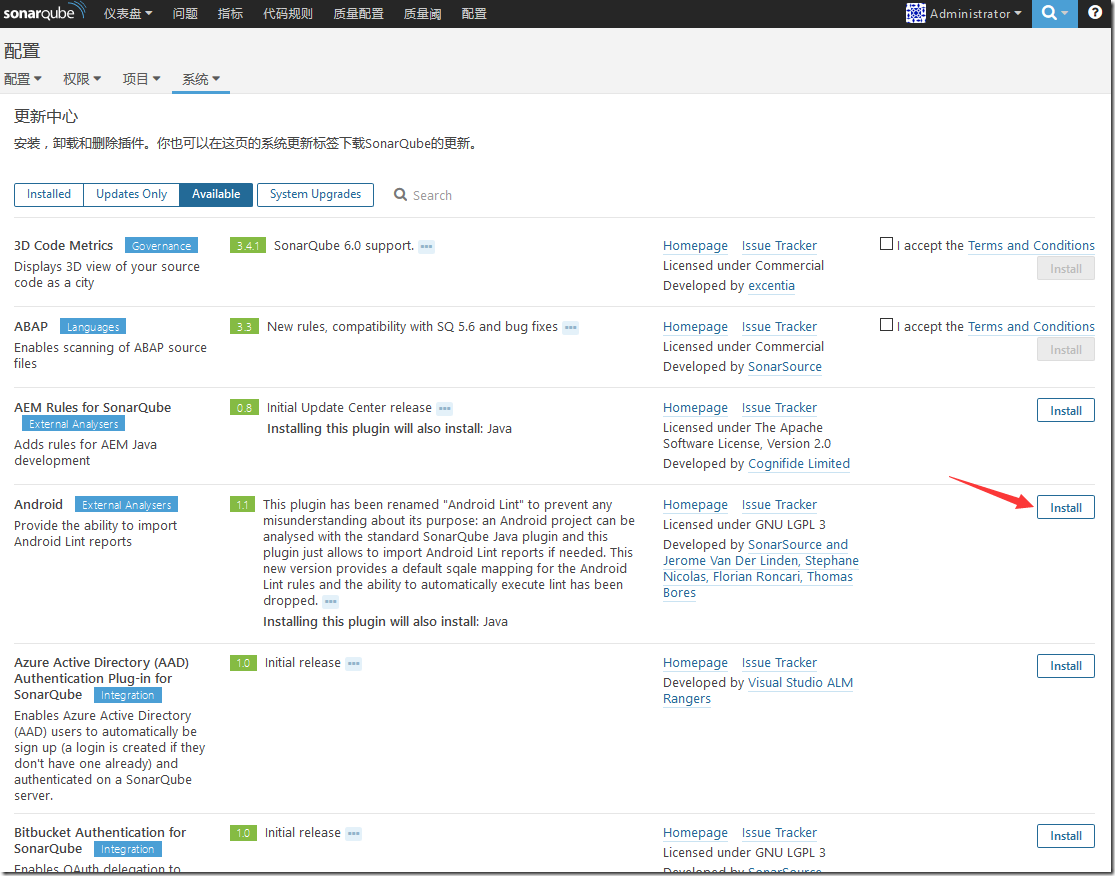
Task: Click the Governance category tag
Action: 161,246
